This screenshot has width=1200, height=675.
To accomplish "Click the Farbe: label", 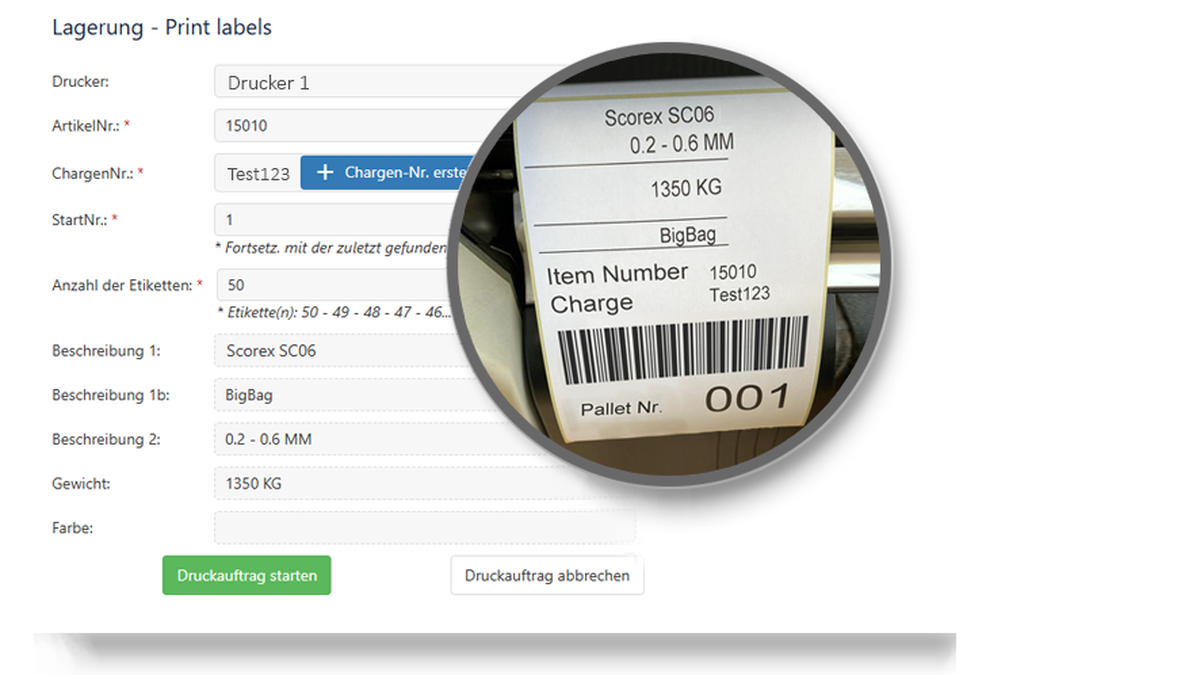I will coord(73,527).
